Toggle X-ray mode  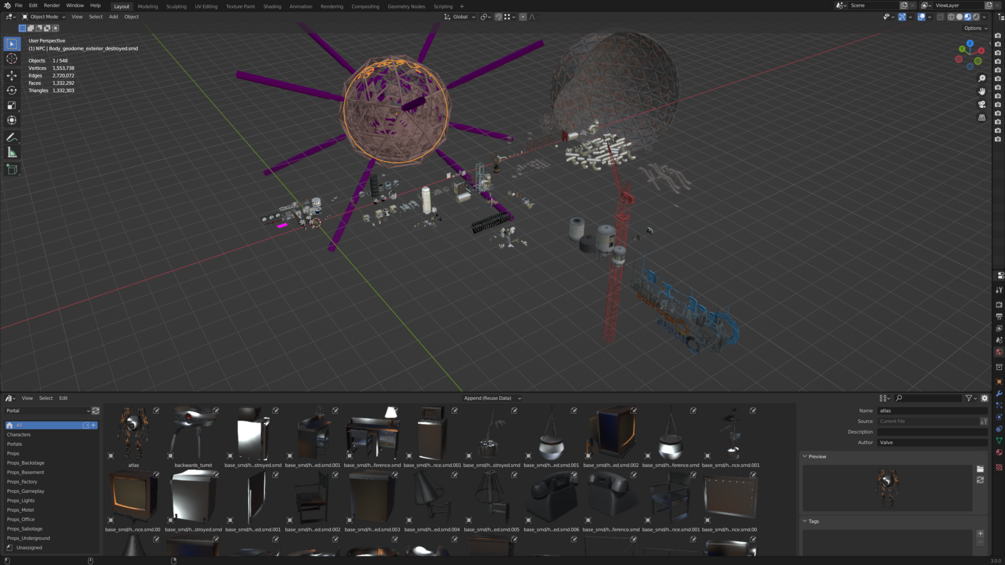[940, 17]
